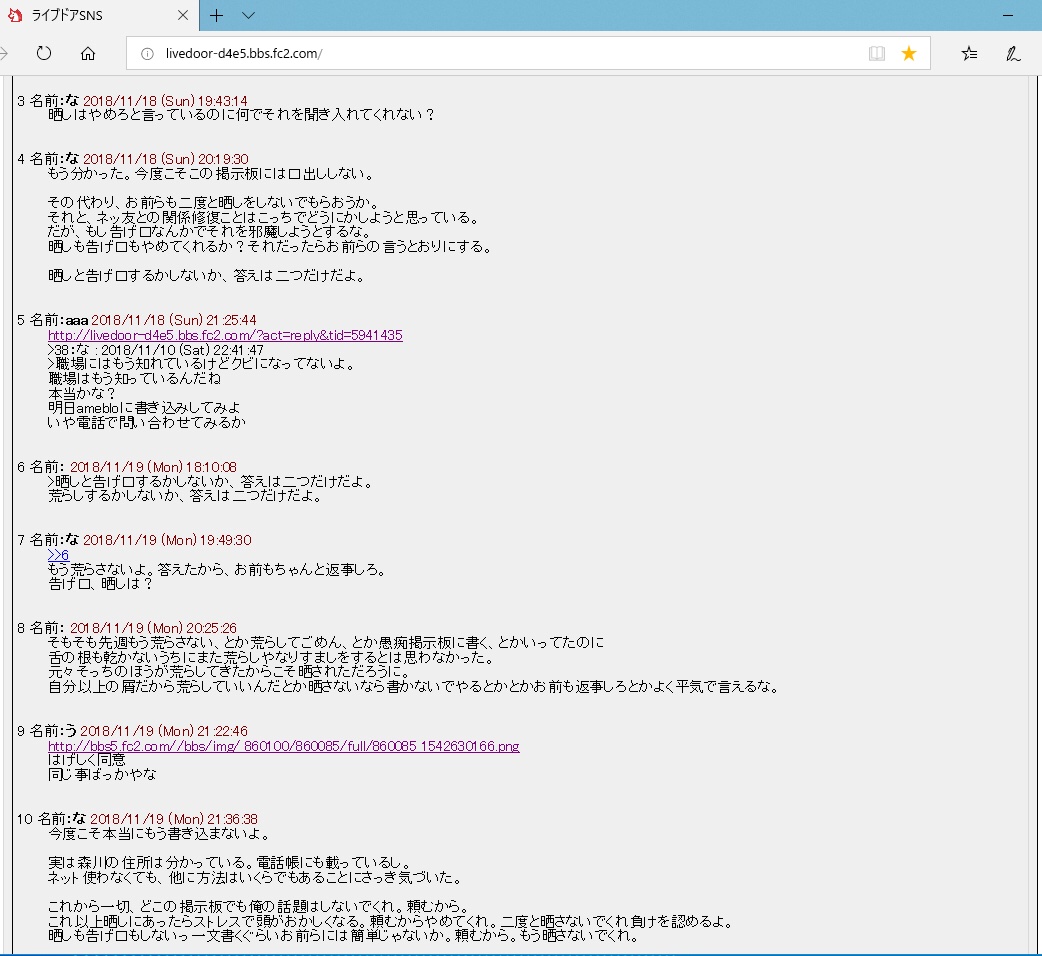Open the favorites hub icon
This screenshot has width=1042, height=956.
pos(969,53)
